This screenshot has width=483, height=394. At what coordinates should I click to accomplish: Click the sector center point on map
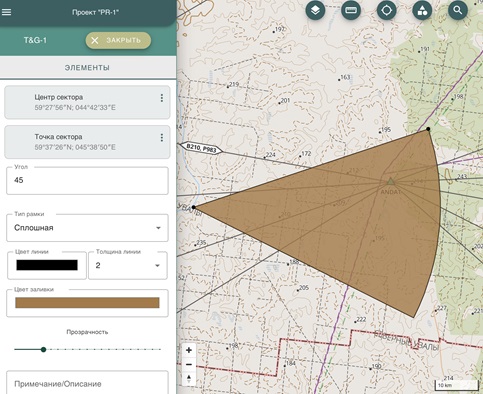(x=194, y=207)
